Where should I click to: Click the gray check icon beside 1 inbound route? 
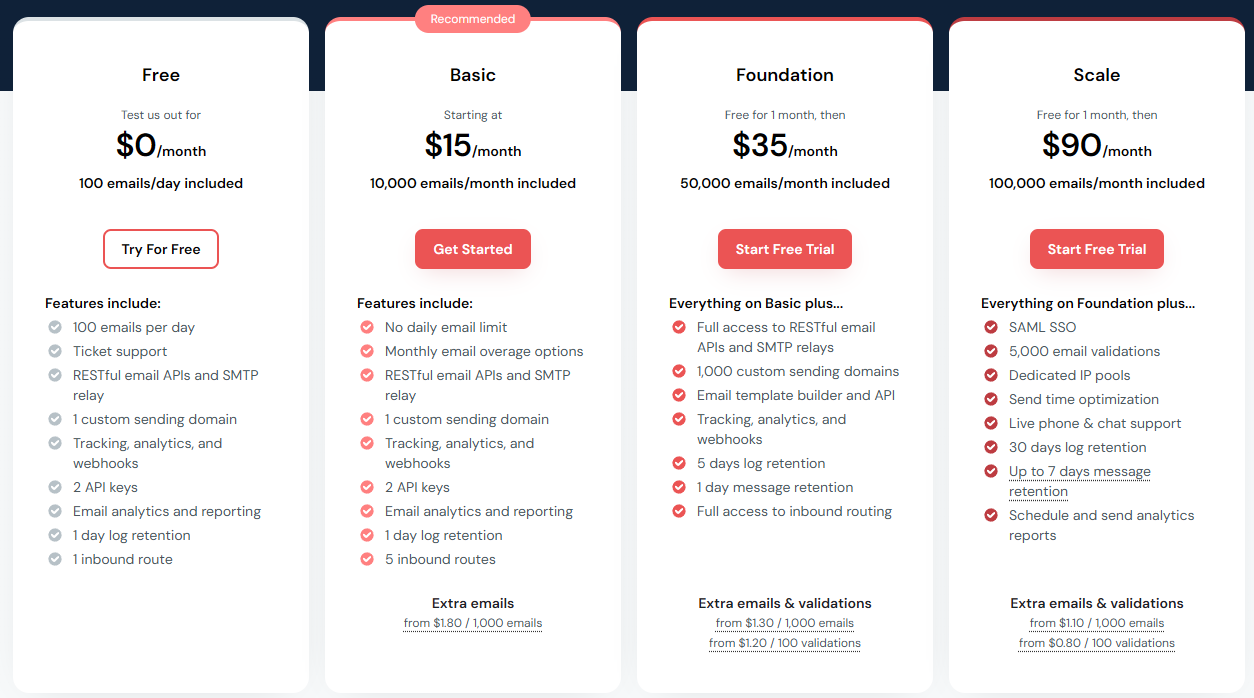point(55,559)
